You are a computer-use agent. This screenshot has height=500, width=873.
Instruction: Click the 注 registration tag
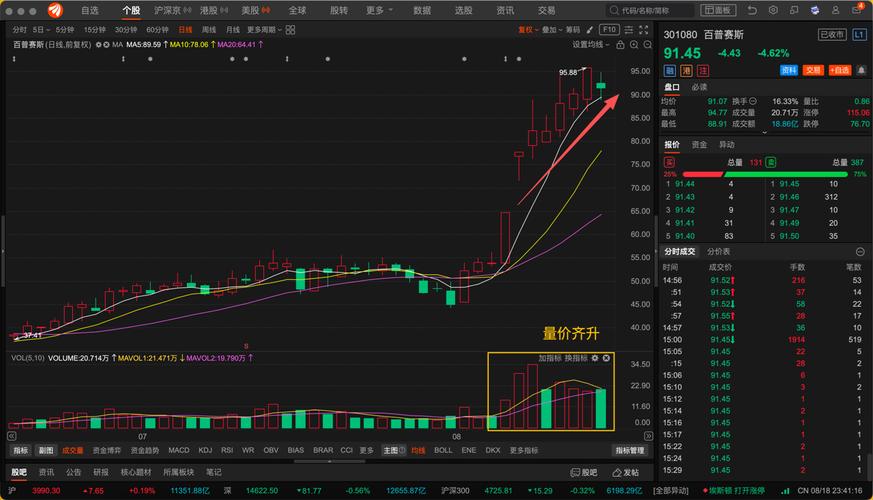(x=703, y=71)
